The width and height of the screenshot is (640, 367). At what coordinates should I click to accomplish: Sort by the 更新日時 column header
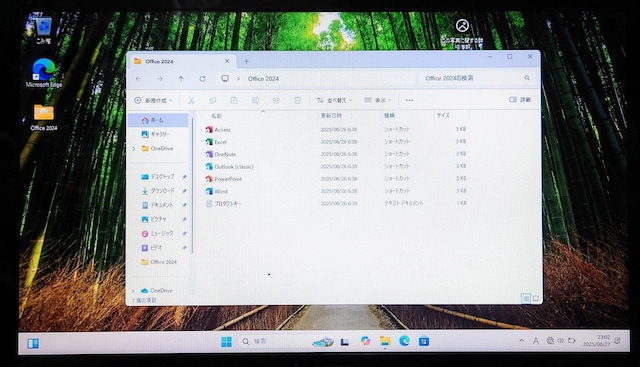tap(331, 116)
